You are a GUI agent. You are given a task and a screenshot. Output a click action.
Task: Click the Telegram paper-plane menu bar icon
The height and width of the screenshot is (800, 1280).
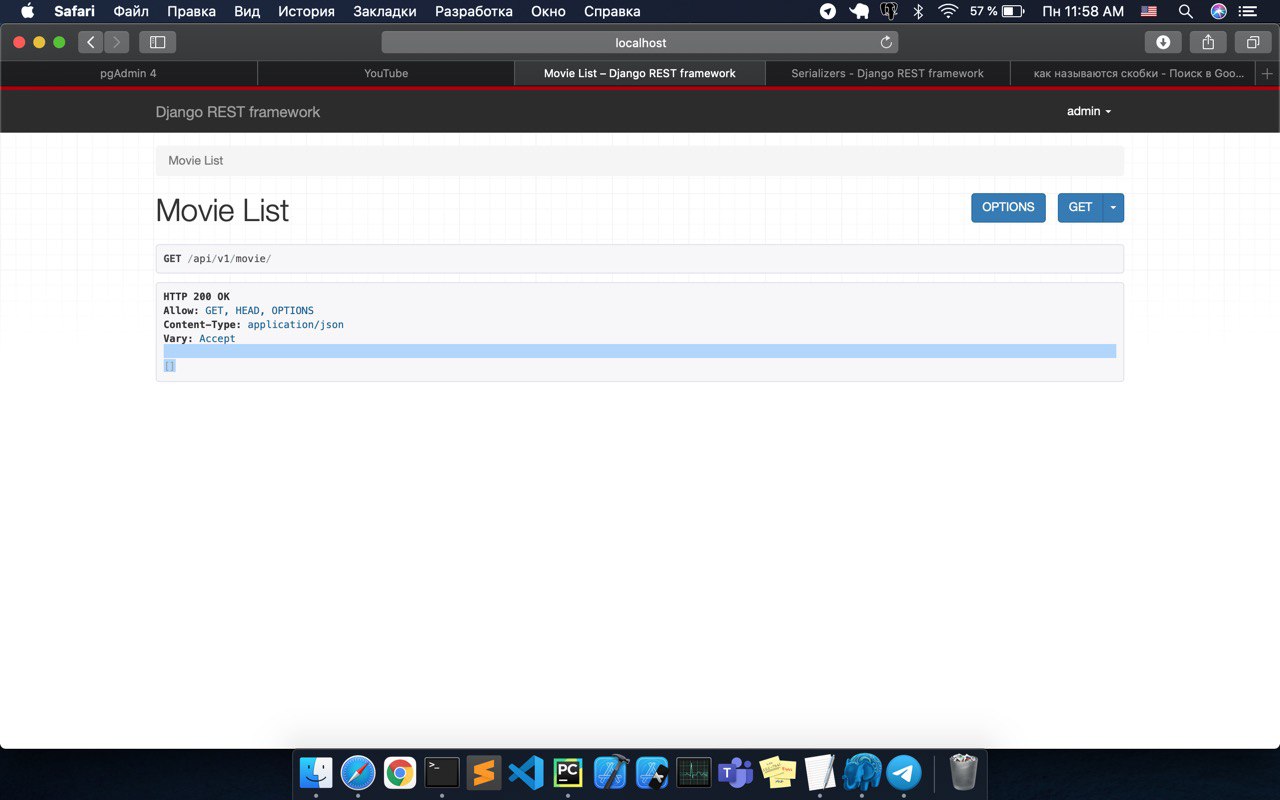pyautogui.click(x=828, y=12)
